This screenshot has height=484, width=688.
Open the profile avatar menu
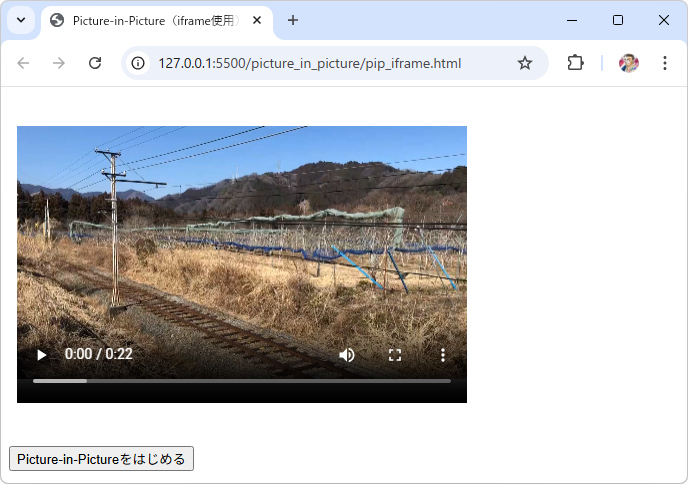click(x=629, y=63)
